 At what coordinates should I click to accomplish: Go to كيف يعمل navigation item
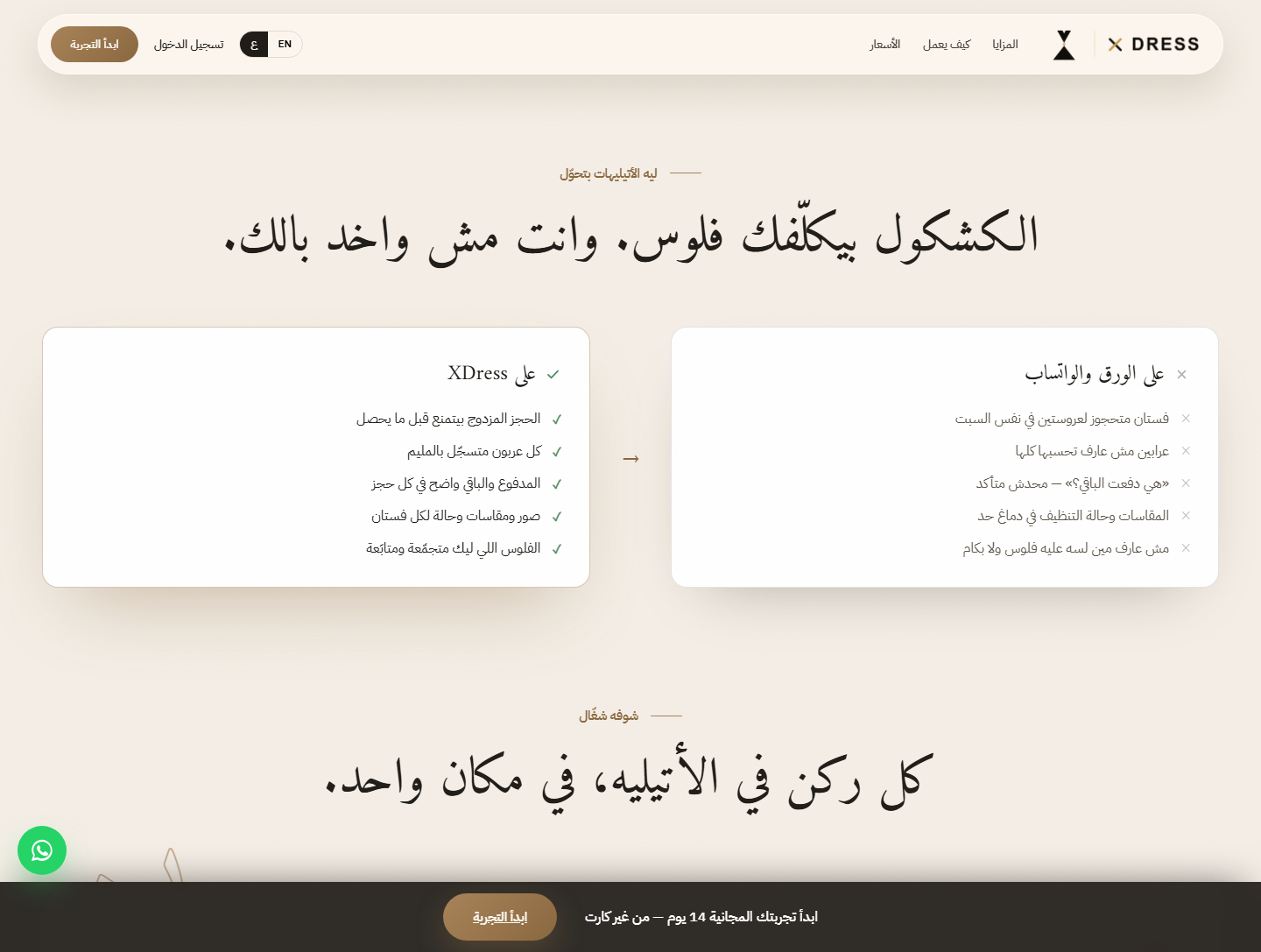[947, 45]
